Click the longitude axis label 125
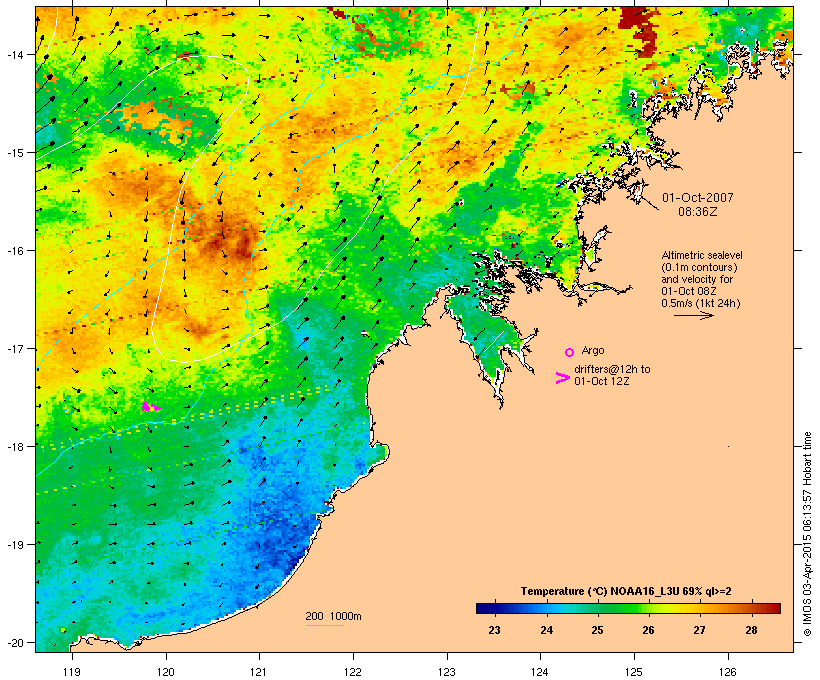Viewport: 820px width, 680px height. coord(634,672)
